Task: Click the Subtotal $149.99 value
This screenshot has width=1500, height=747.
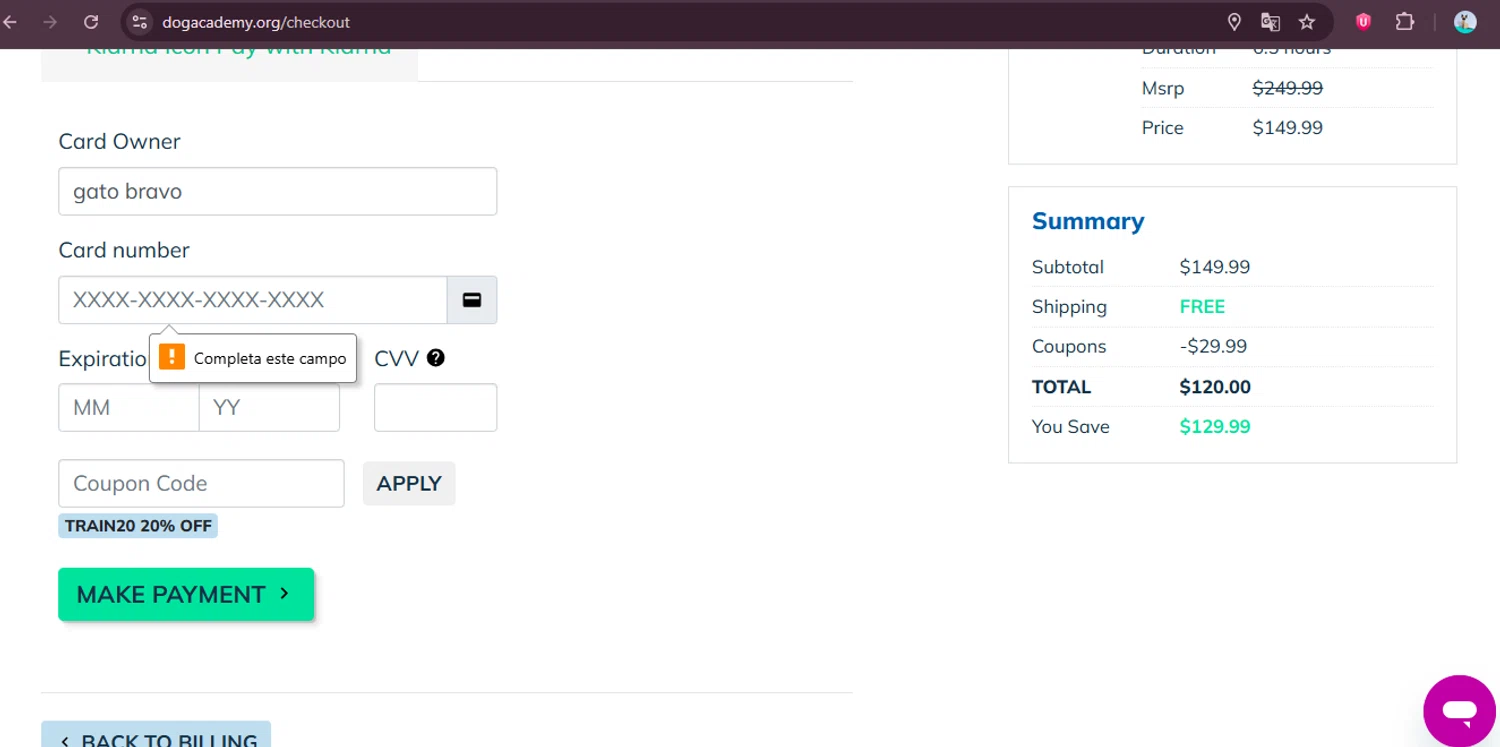Action: 1215,267
